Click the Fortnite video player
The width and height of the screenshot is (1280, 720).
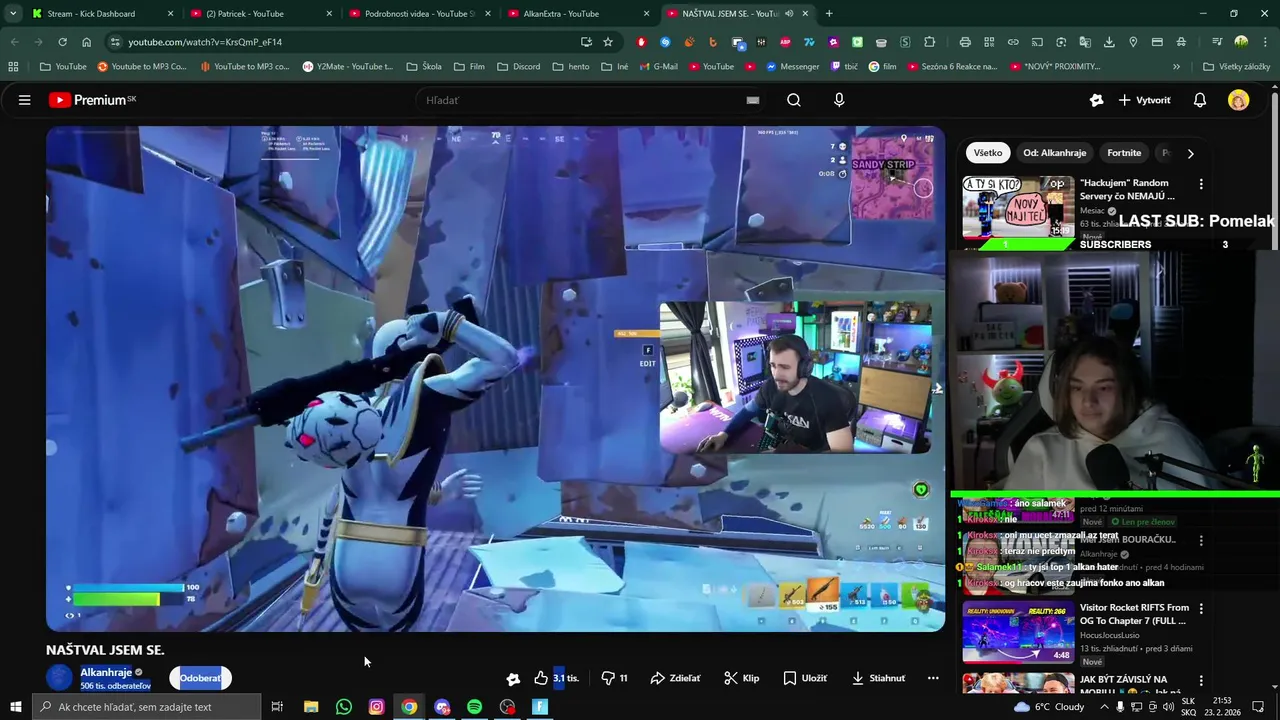click(495, 378)
